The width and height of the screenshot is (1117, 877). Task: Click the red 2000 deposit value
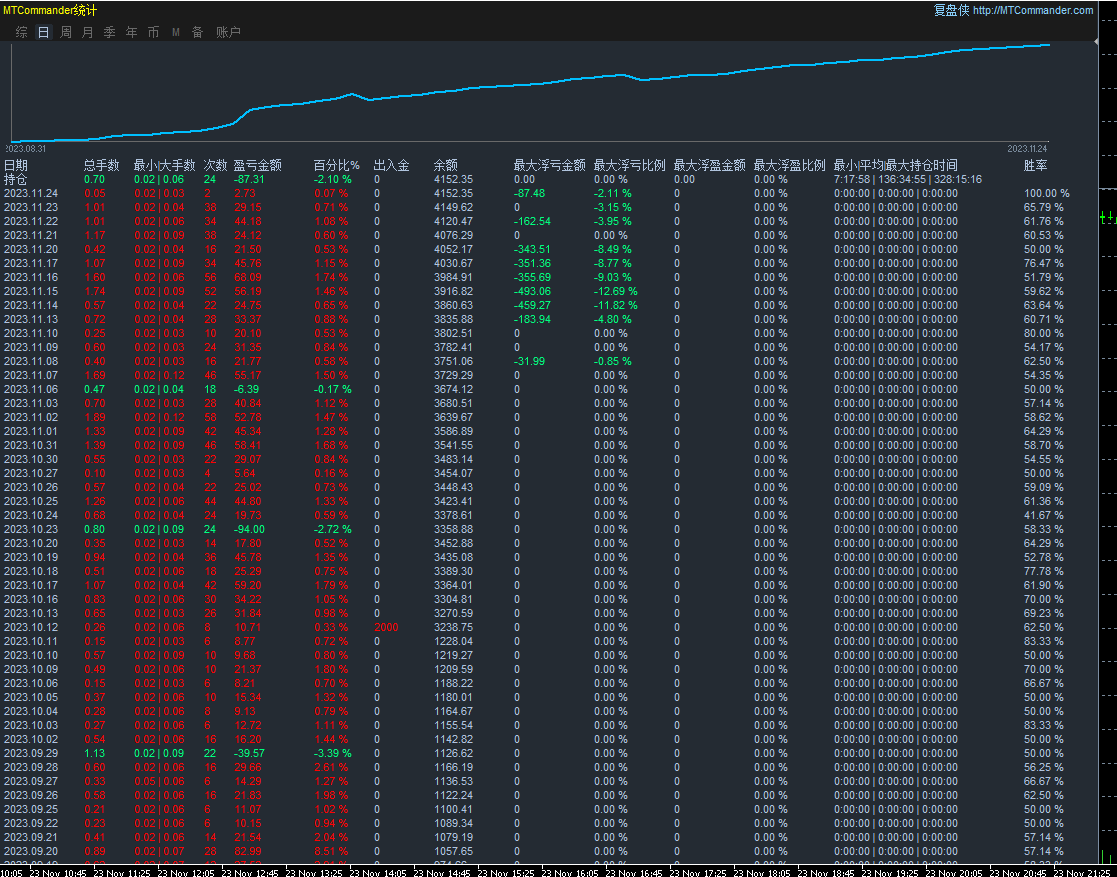pos(385,627)
